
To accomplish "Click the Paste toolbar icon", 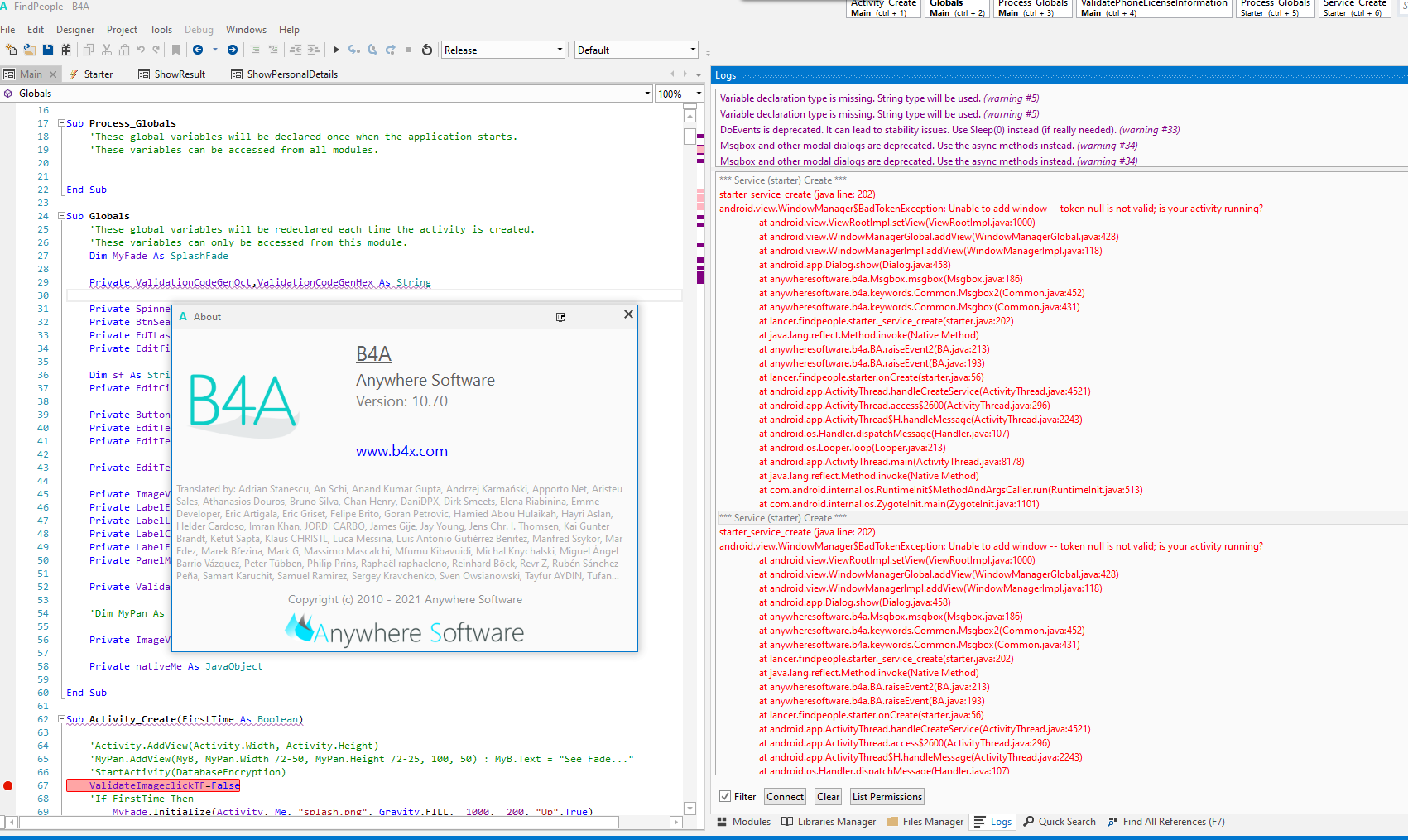I will point(124,50).
